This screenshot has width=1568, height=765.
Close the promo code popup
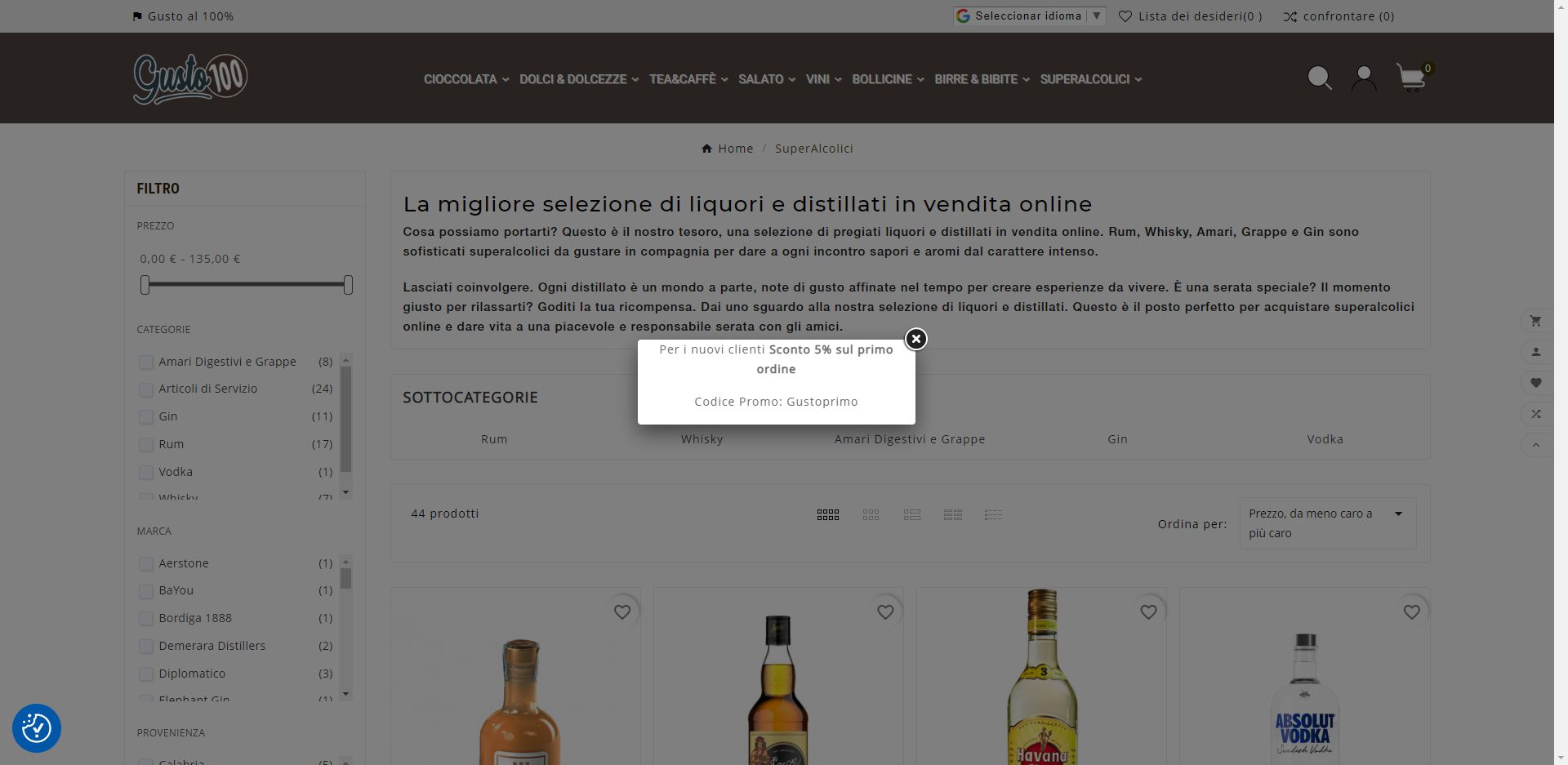click(915, 339)
